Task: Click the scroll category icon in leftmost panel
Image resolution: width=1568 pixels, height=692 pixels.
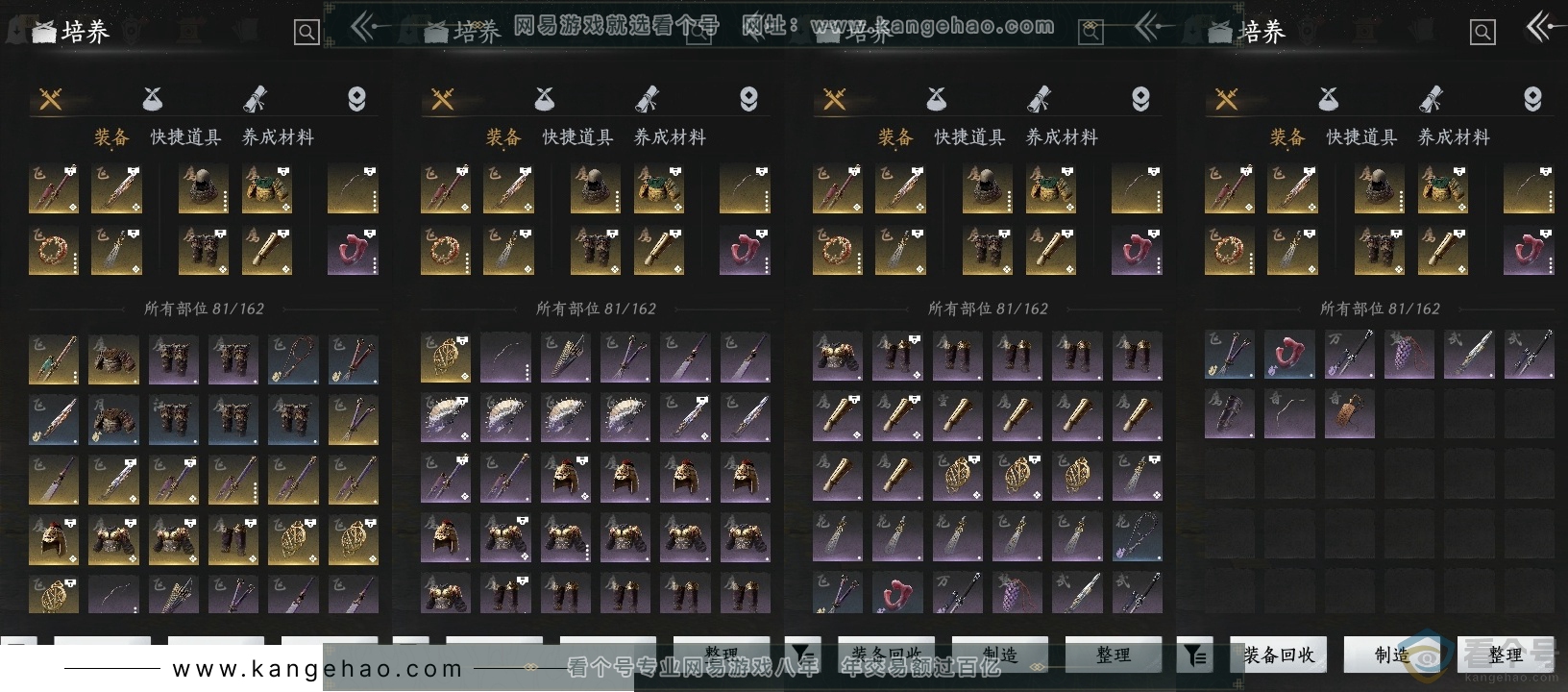Action: (x=255, y=99)
